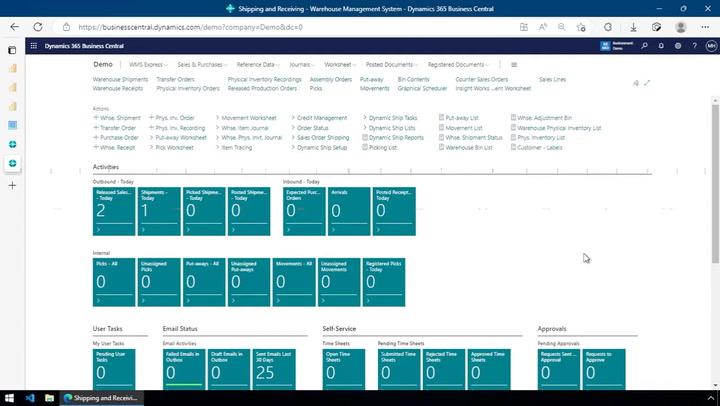Open Submitted Time Sheets tile
The height and width of the screenshot is (406, 720).
pos(399,370)
